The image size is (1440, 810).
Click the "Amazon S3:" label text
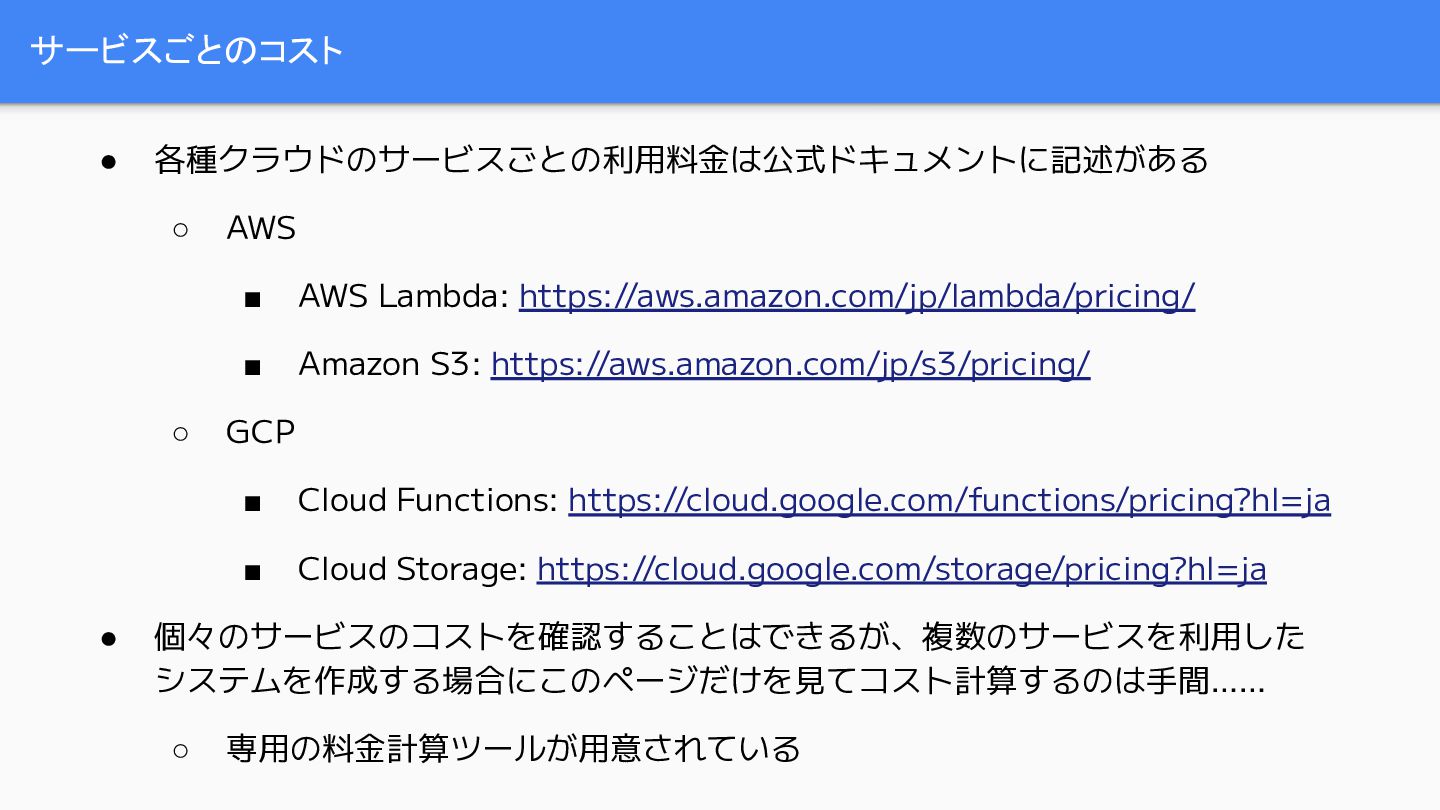pyautogui.click(x=390, y=364)
